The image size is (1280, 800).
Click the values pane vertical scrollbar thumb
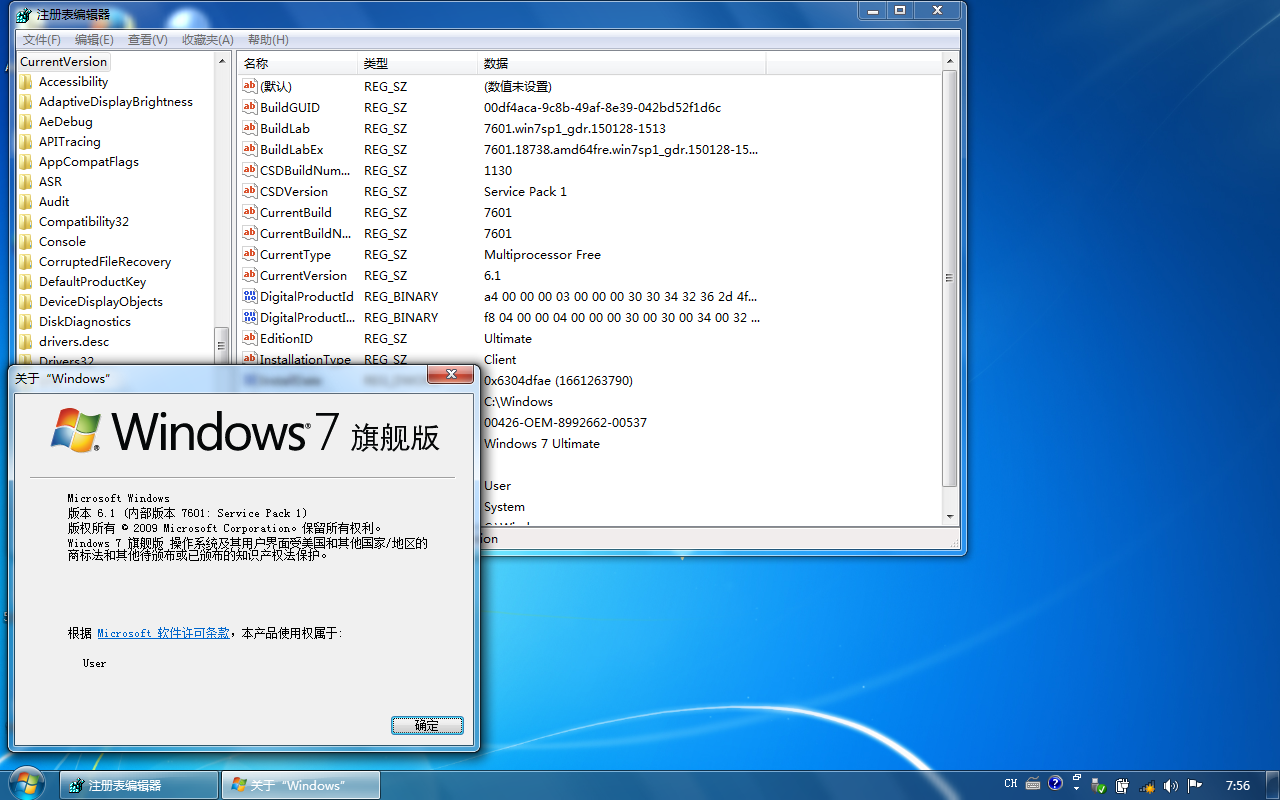(x=950, y=278)
